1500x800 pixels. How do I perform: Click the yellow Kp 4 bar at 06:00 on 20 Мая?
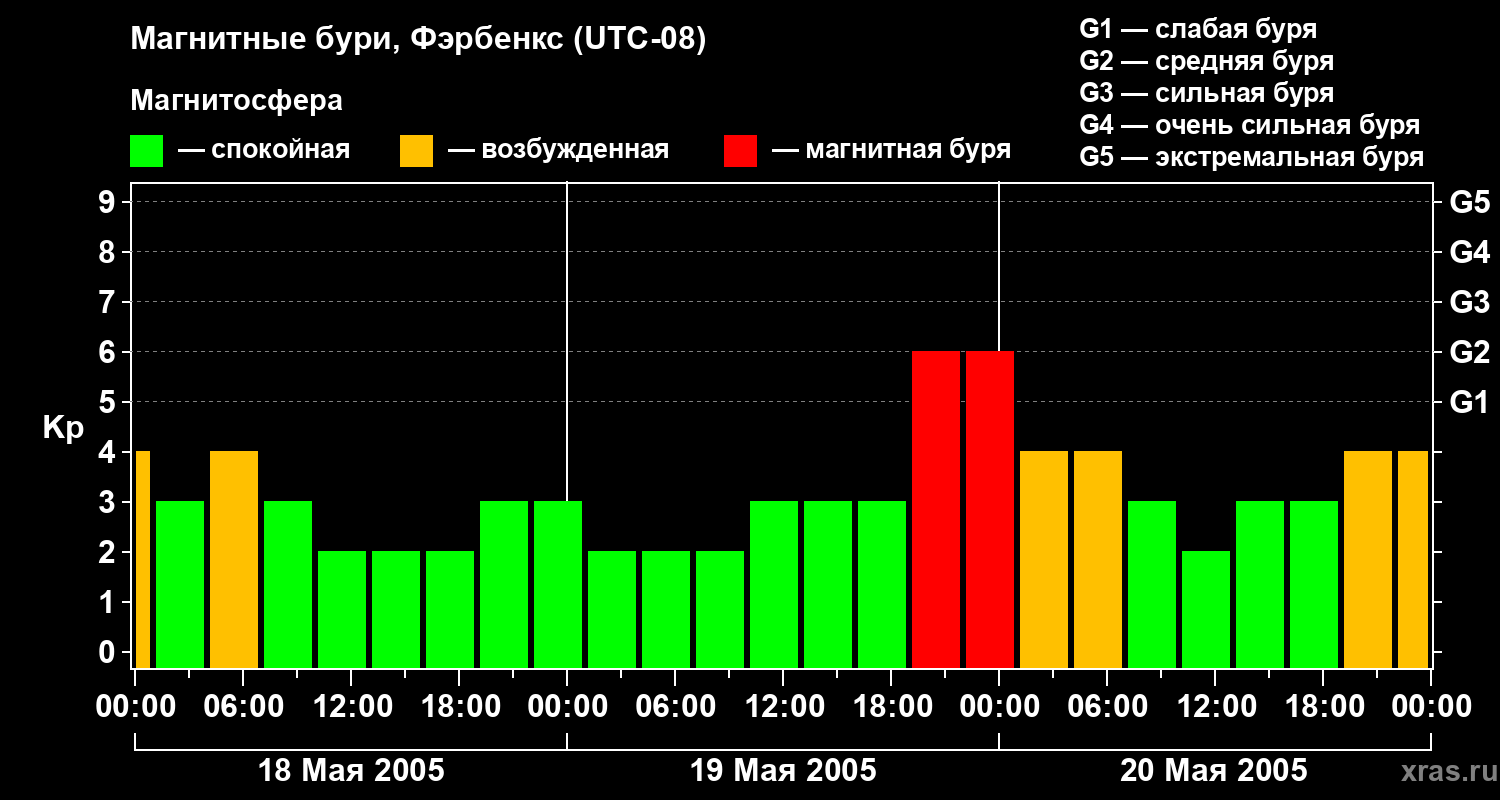click(1098, 559)
